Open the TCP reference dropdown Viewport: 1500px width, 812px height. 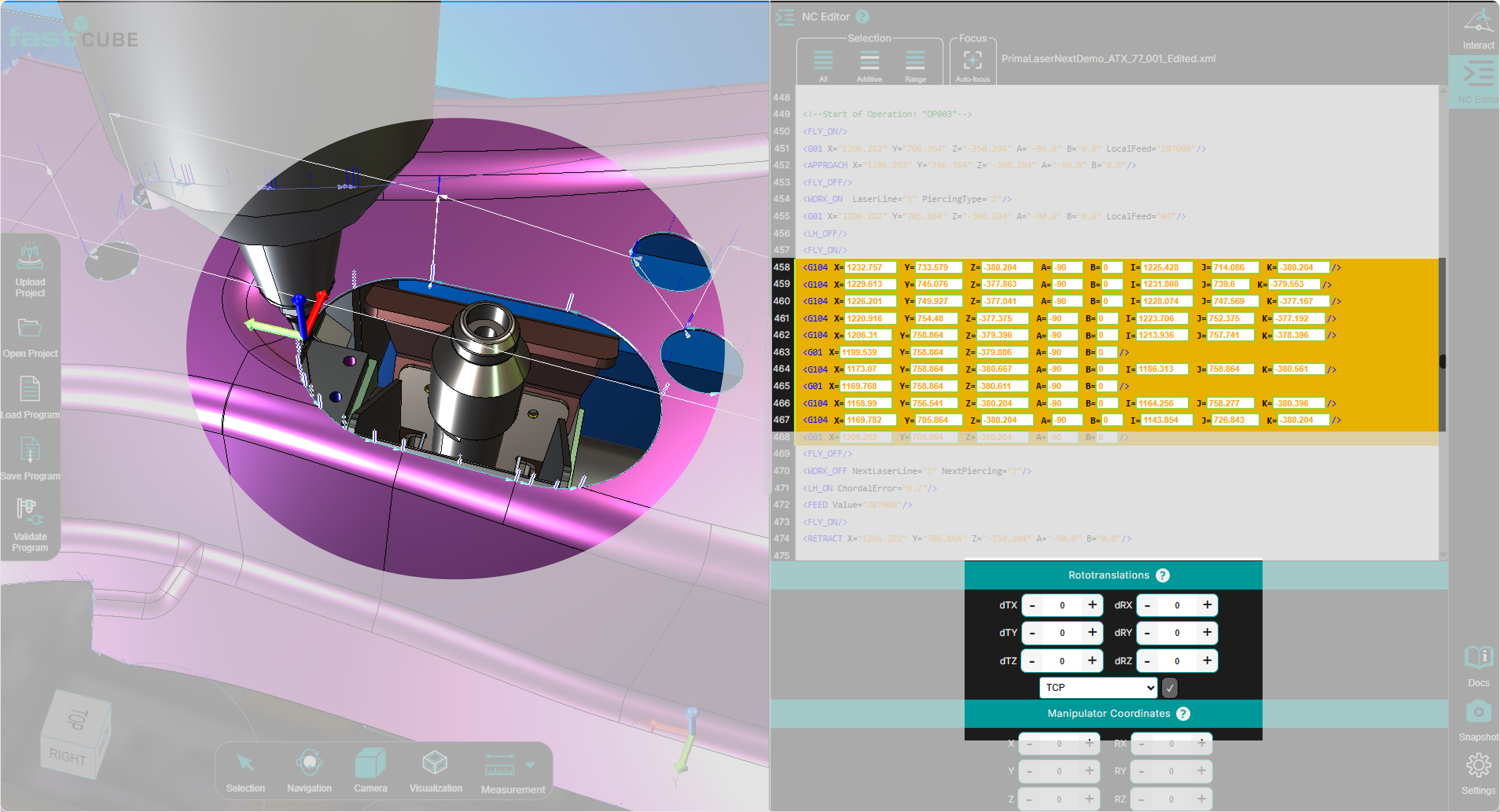coord(1097,688)
